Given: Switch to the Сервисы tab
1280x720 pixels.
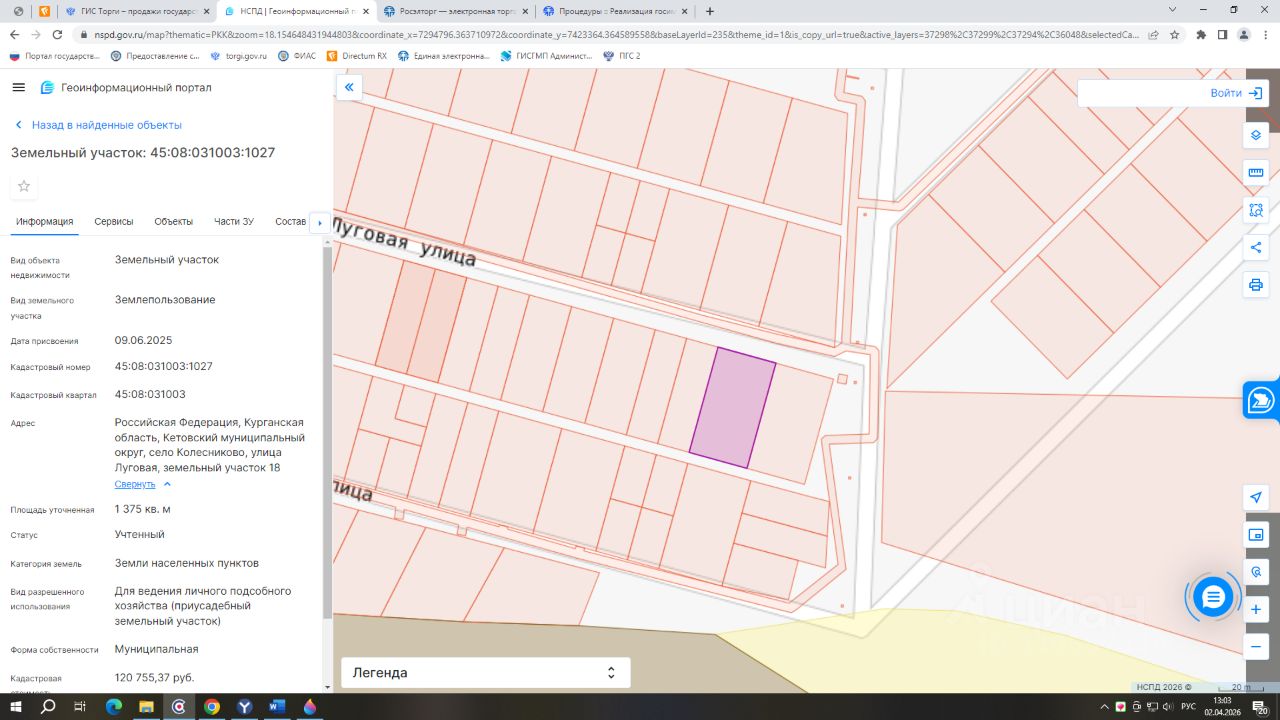Looking at the screenshot, I should [114, 222].
